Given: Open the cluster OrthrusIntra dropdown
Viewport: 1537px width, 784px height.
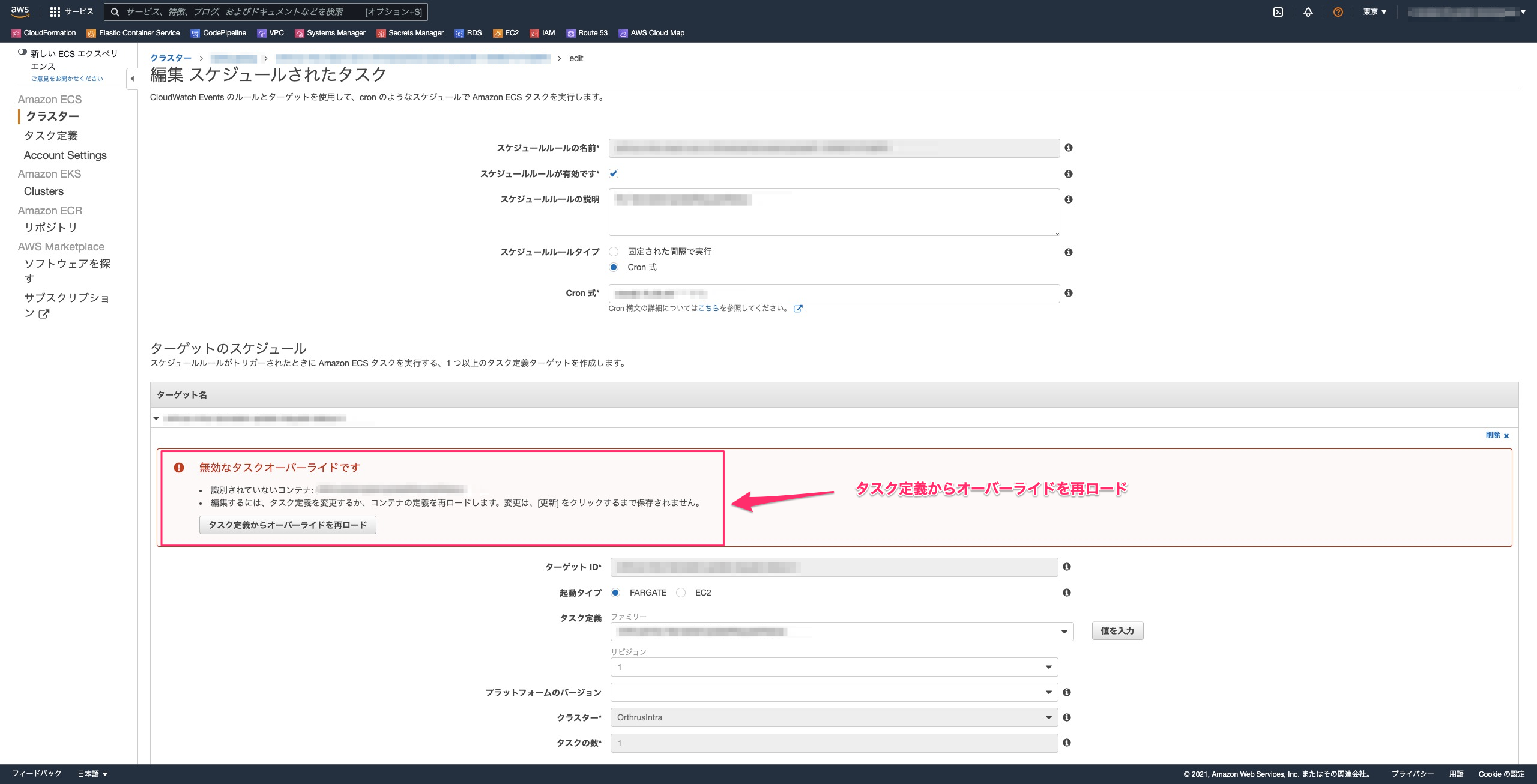Looking at the screenshot, I should pyautogui.click(x=834, y=717).
